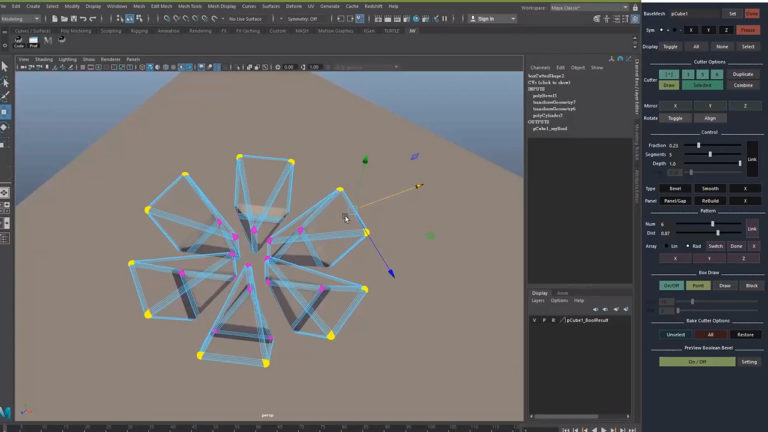The height and width of the screenshot is (432, 768).
Task: Click the Freeze button
Action: pos(747,30)
